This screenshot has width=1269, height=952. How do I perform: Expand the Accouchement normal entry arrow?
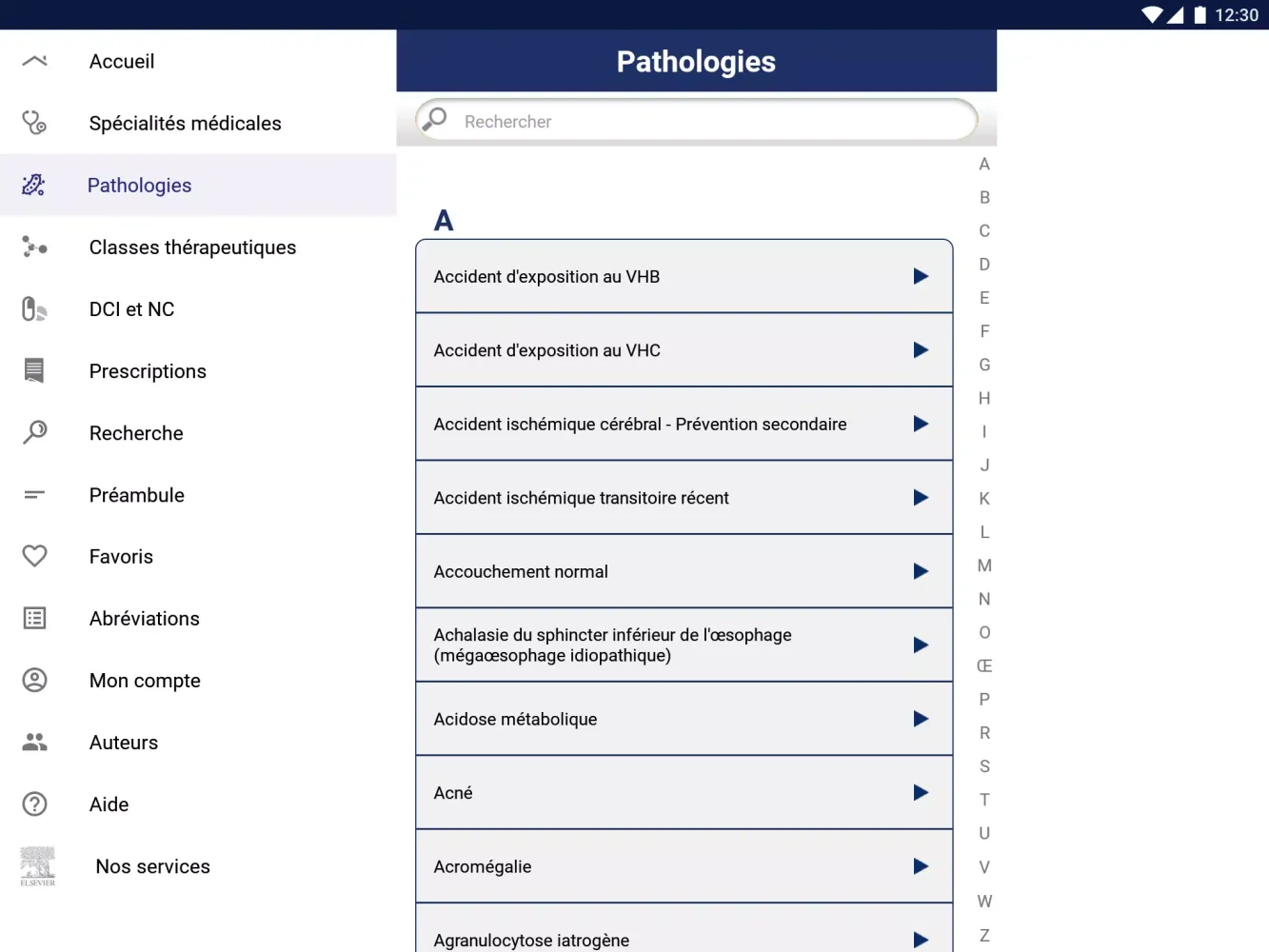(920, 571)
